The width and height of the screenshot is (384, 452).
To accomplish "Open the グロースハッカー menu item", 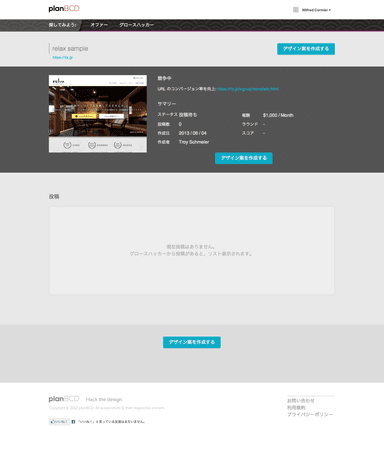I will pyautogui.click(x=137, y=25).
